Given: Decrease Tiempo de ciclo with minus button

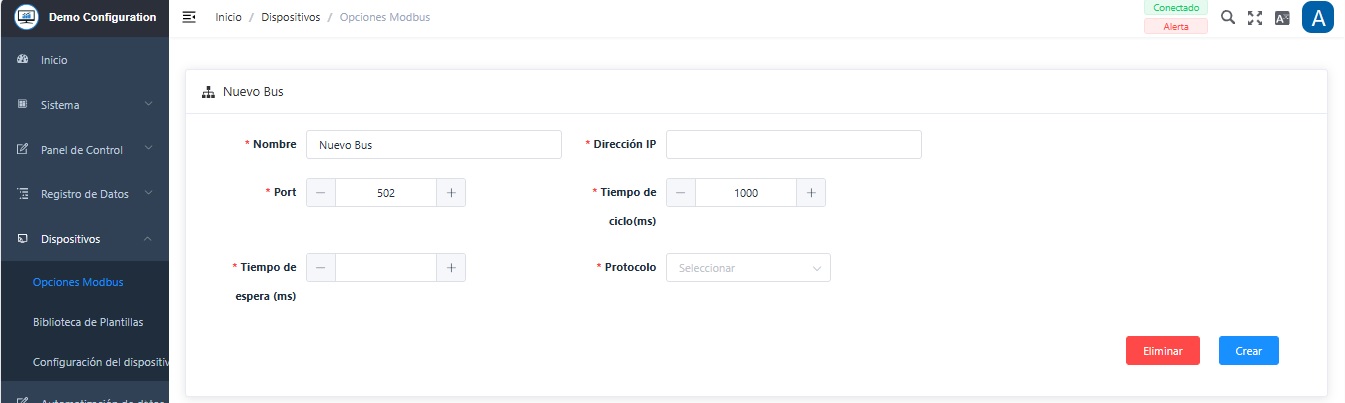Looking at the screenshot, I should 680,193.
